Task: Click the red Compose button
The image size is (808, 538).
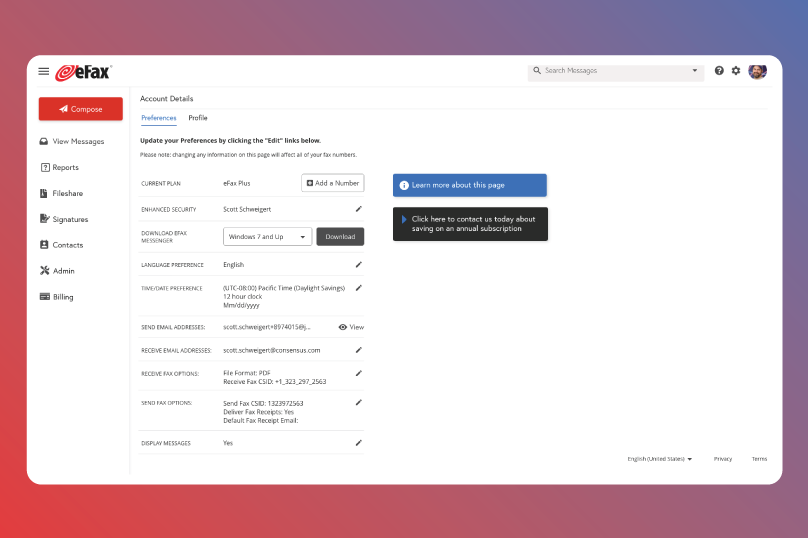Action: [81, 109]
